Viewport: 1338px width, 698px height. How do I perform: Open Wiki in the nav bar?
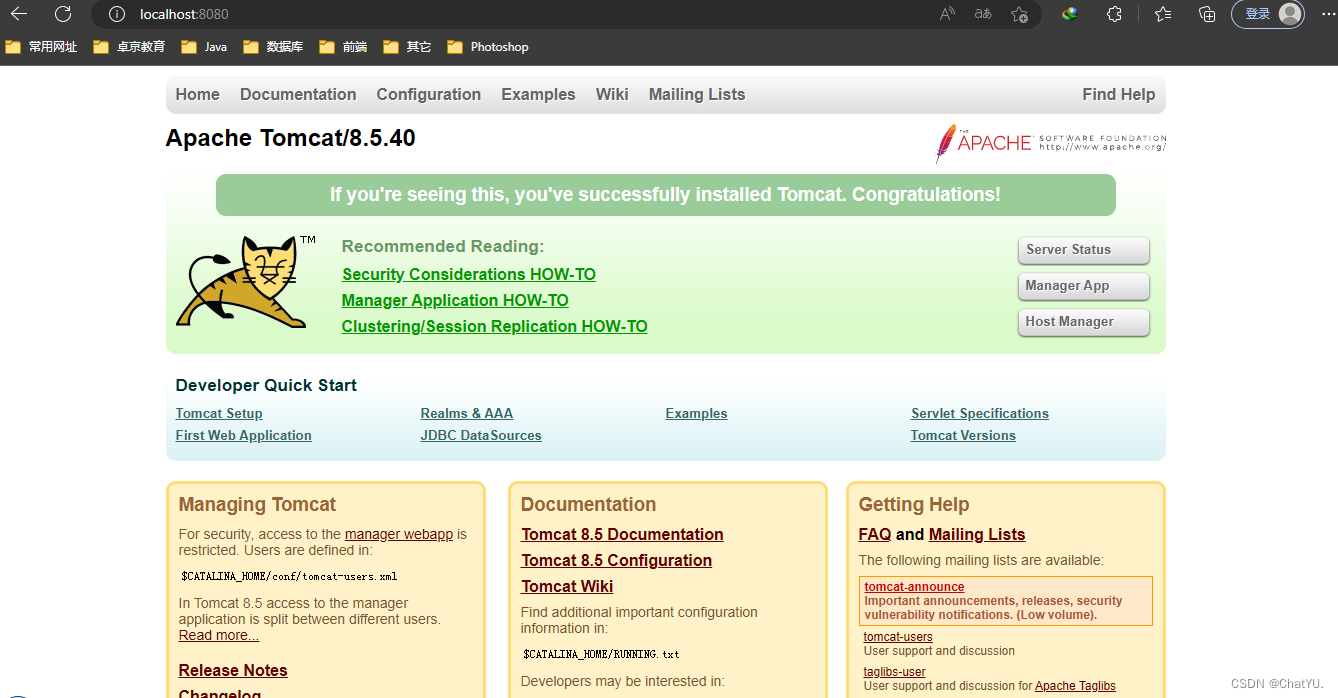(612, 94)
